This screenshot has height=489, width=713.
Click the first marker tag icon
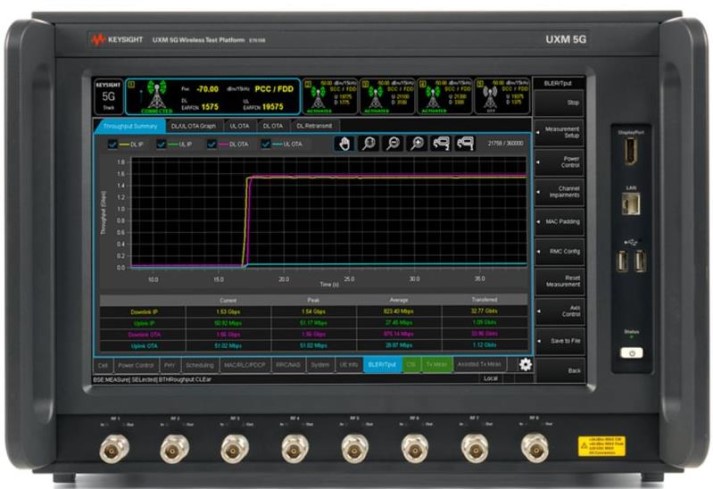[x=441, y=144]
